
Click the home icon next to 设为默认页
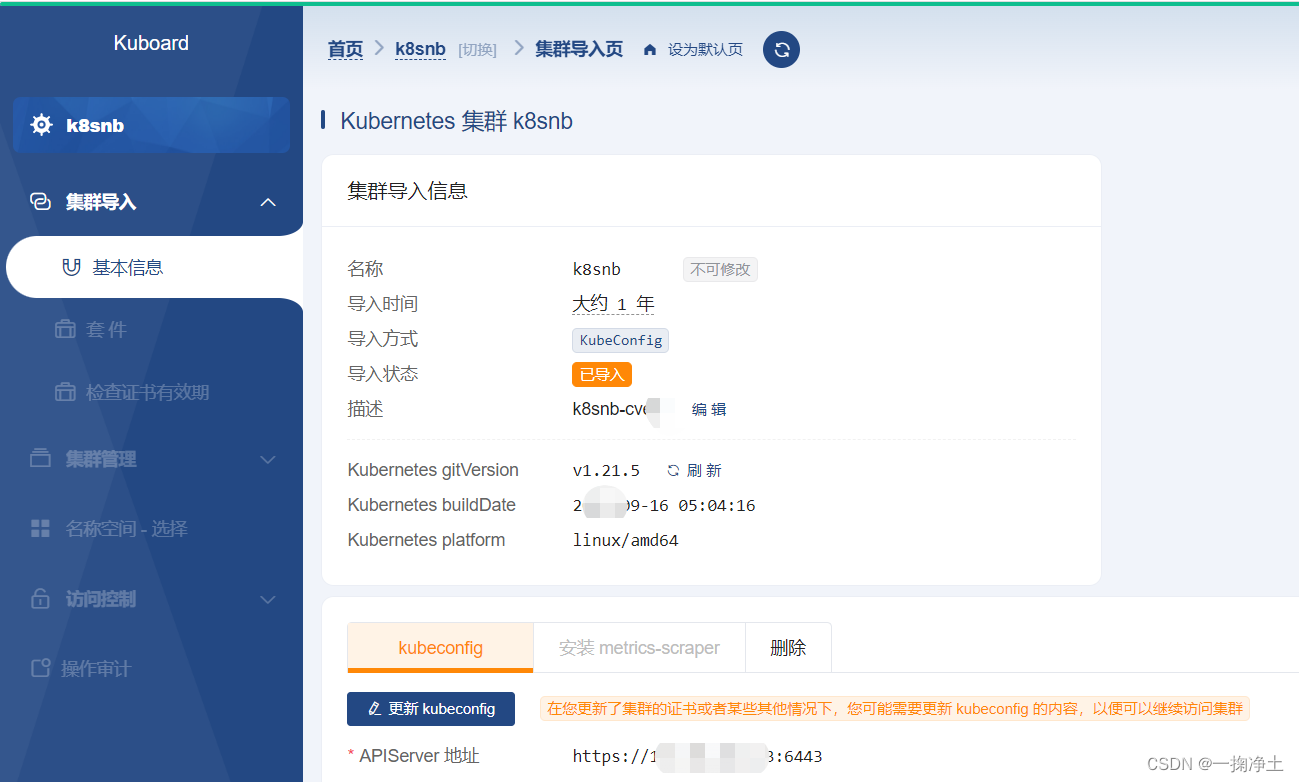pyautogui.click(x=650, y=50)
